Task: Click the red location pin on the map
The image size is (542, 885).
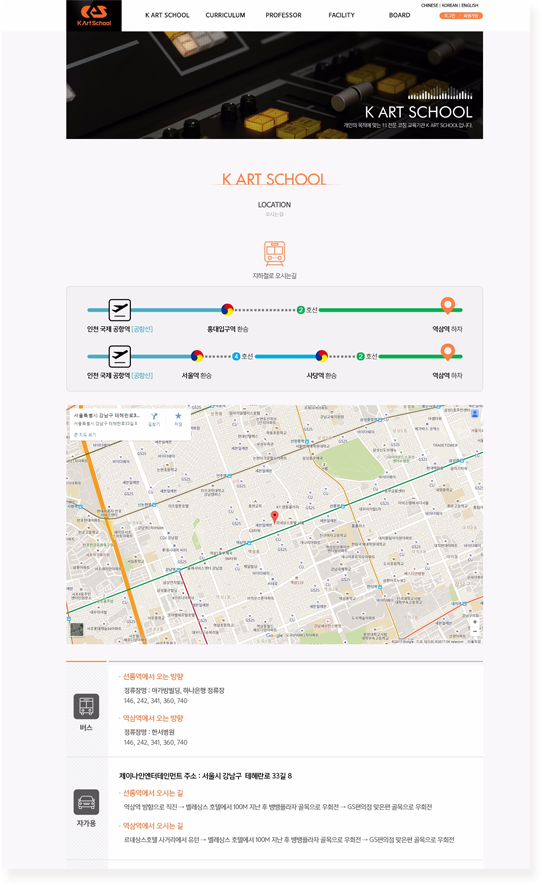Action: pos(274,516)
